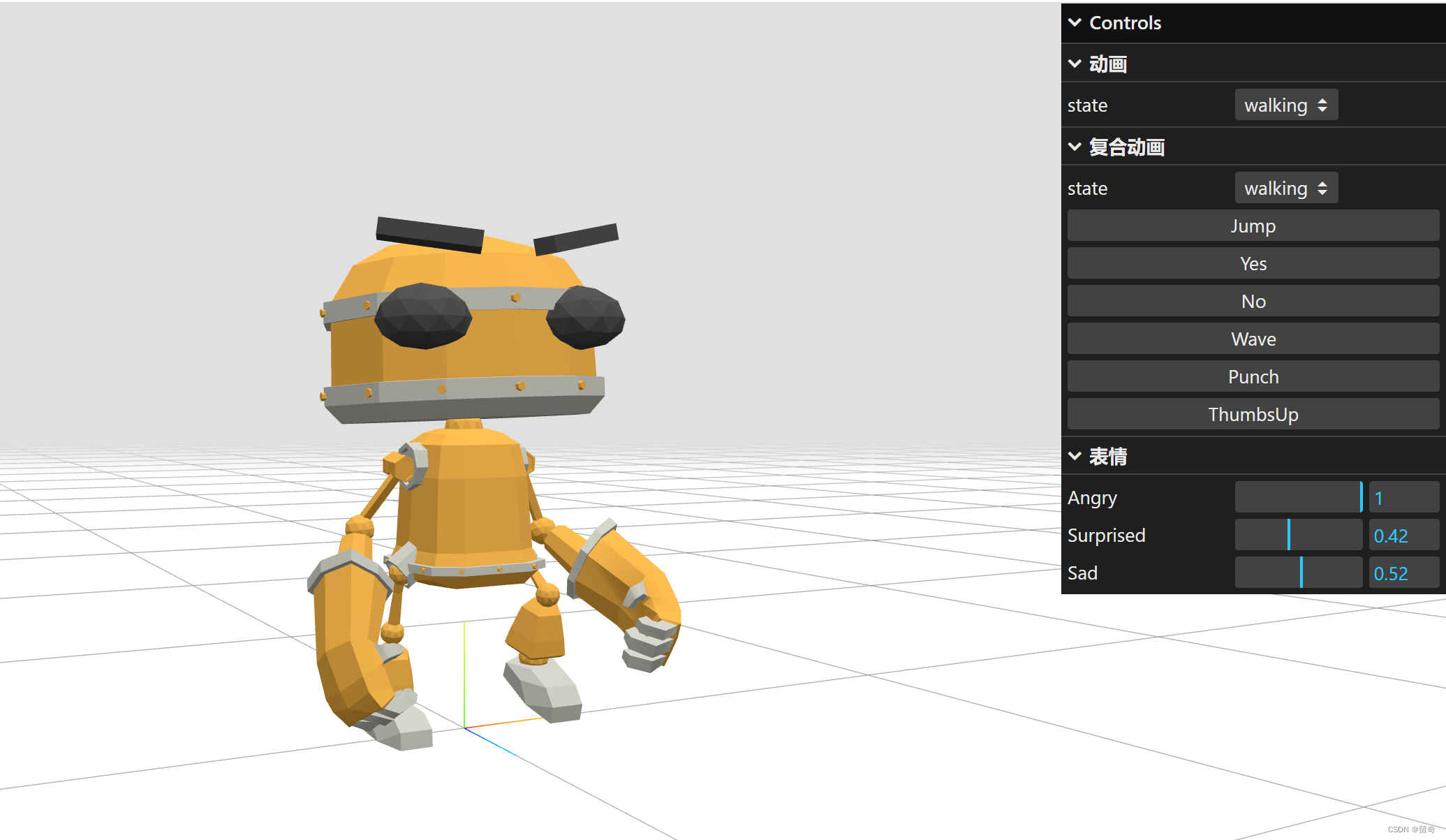This screenshot has height=840, width=1446.
Task: Collapse the 复合动画 folder chevron
Action: [1075, 147]
